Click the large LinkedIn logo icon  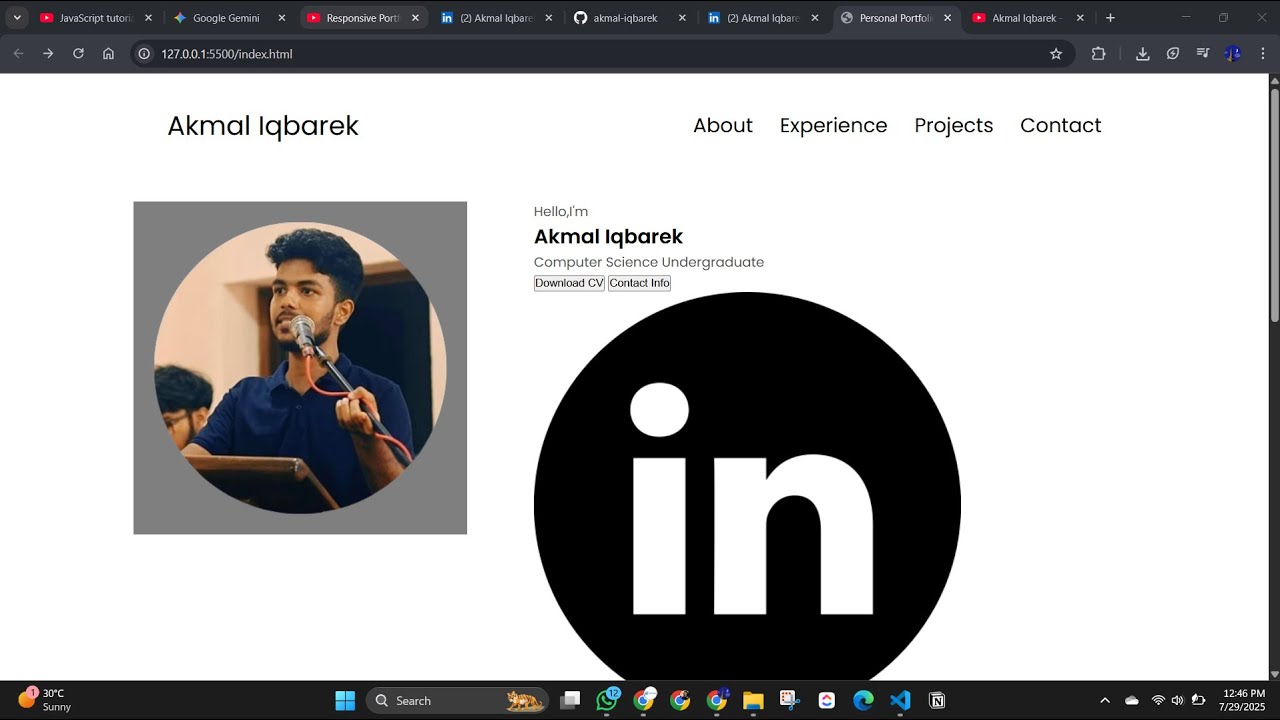coord(747,486)
